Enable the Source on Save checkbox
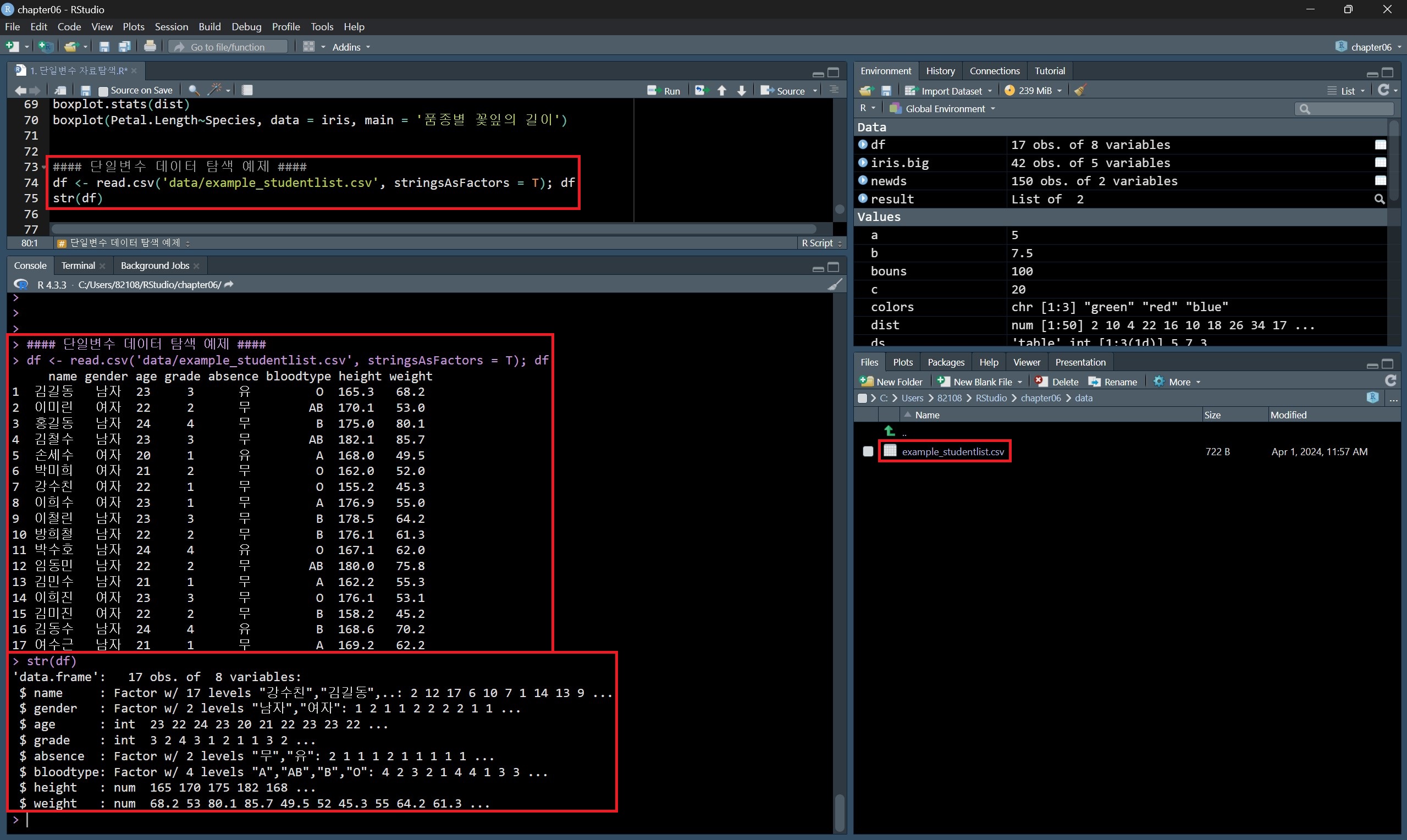 pos(103,91)
